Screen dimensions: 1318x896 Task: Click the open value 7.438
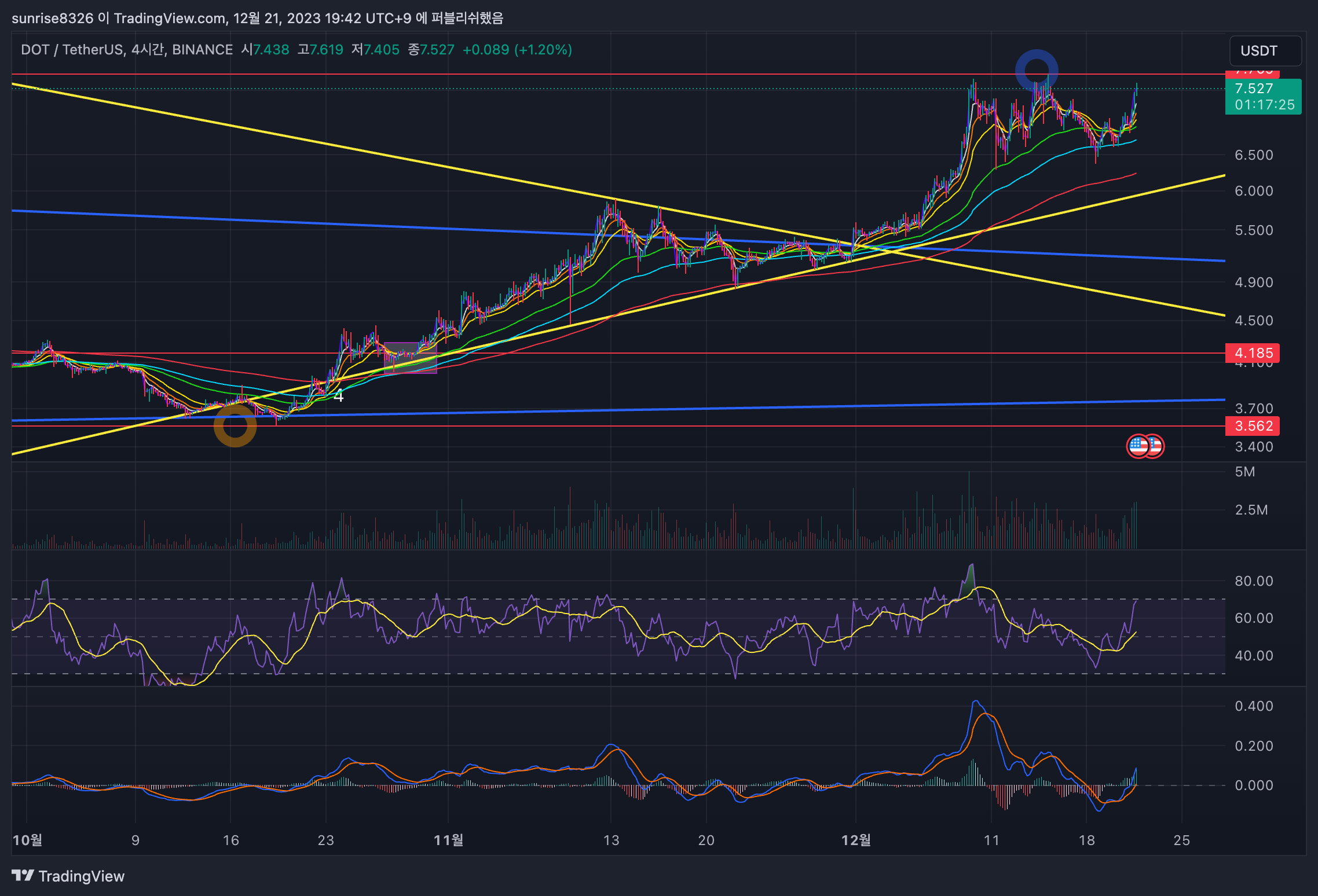tap(271, 50)
